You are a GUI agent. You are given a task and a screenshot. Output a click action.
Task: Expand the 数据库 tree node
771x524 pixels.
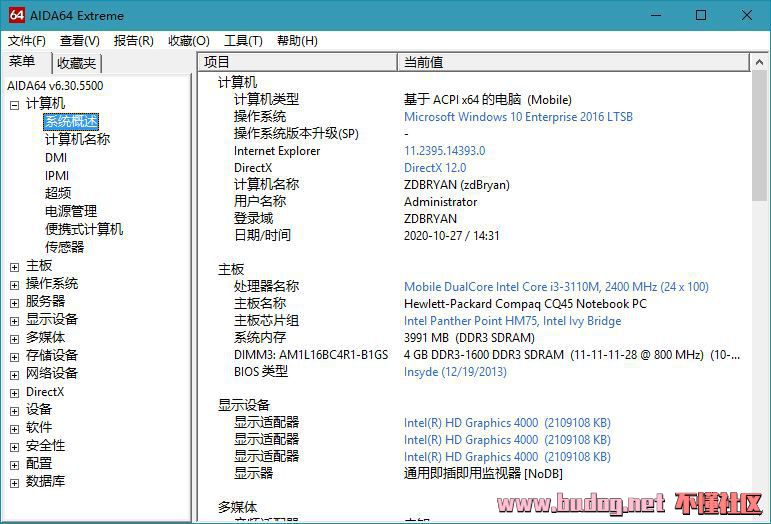point(15,483)
